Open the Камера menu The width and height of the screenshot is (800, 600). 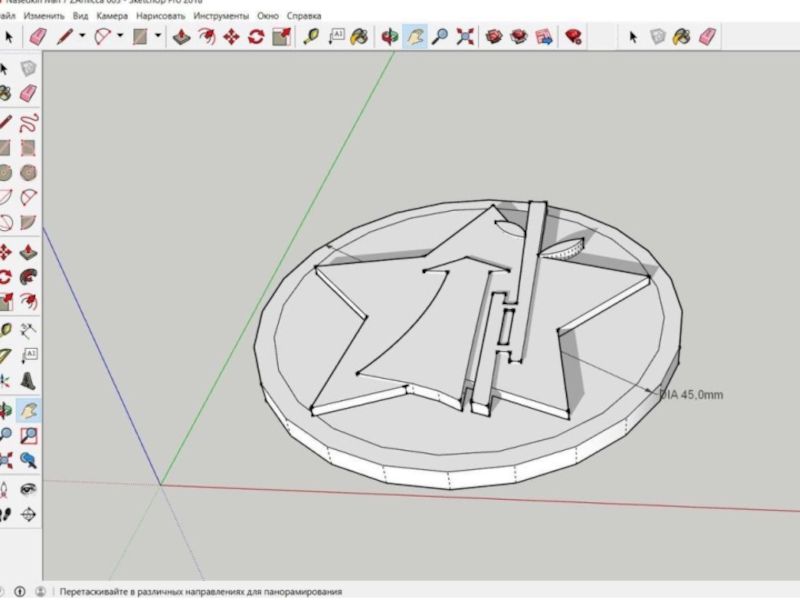click(x=112, y=17)
